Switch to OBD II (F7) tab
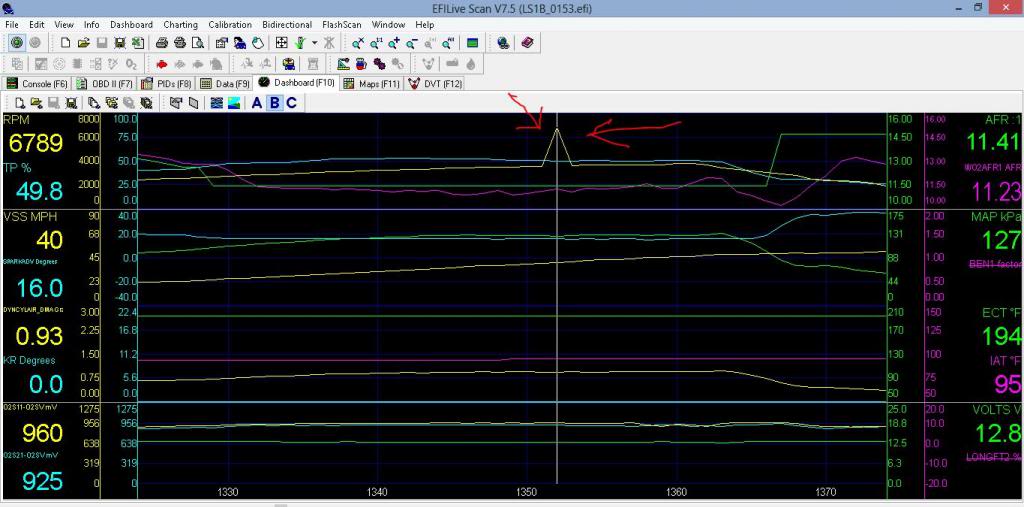 (x=104, y=84)
